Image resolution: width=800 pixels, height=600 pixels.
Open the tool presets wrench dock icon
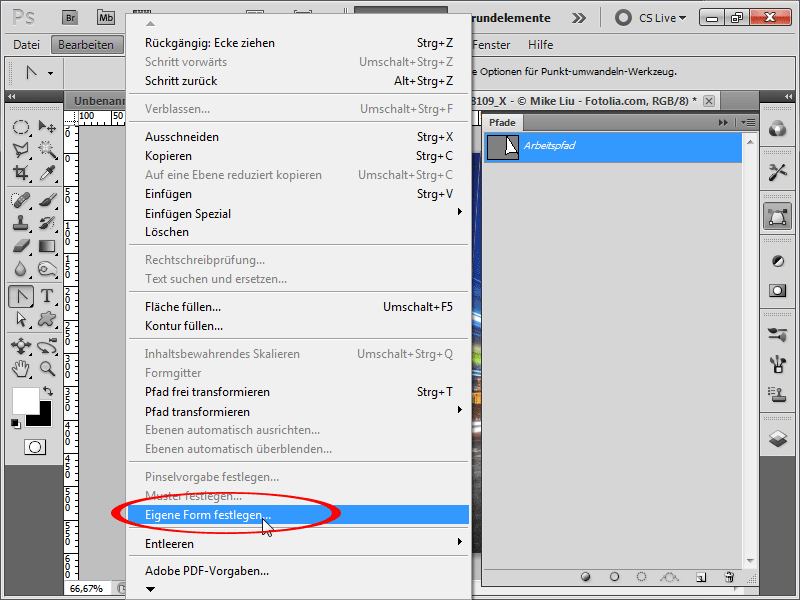pos(777,172)
